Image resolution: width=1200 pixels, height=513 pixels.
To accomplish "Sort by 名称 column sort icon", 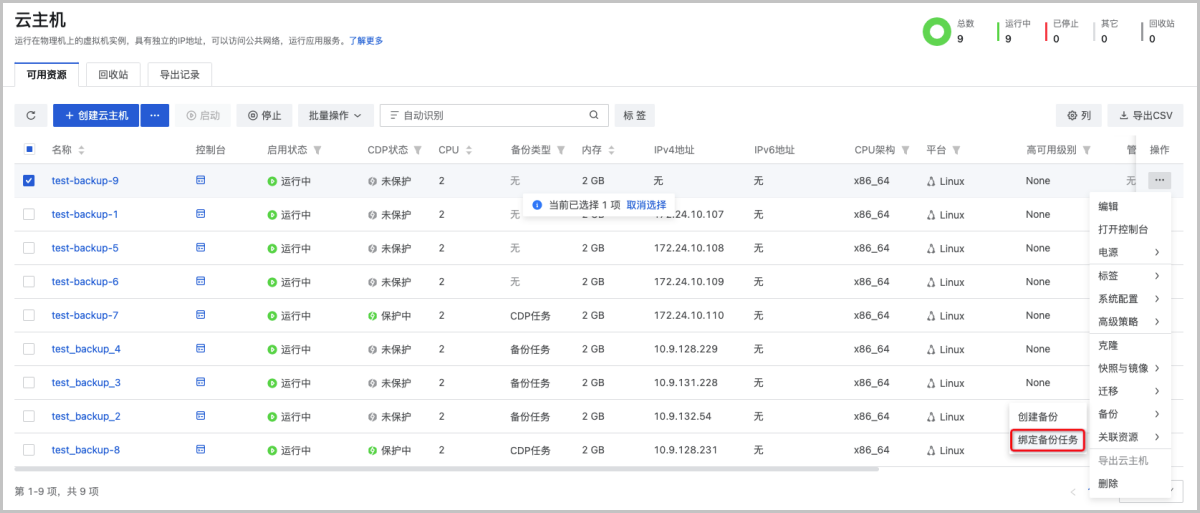I will coord(81,150).
